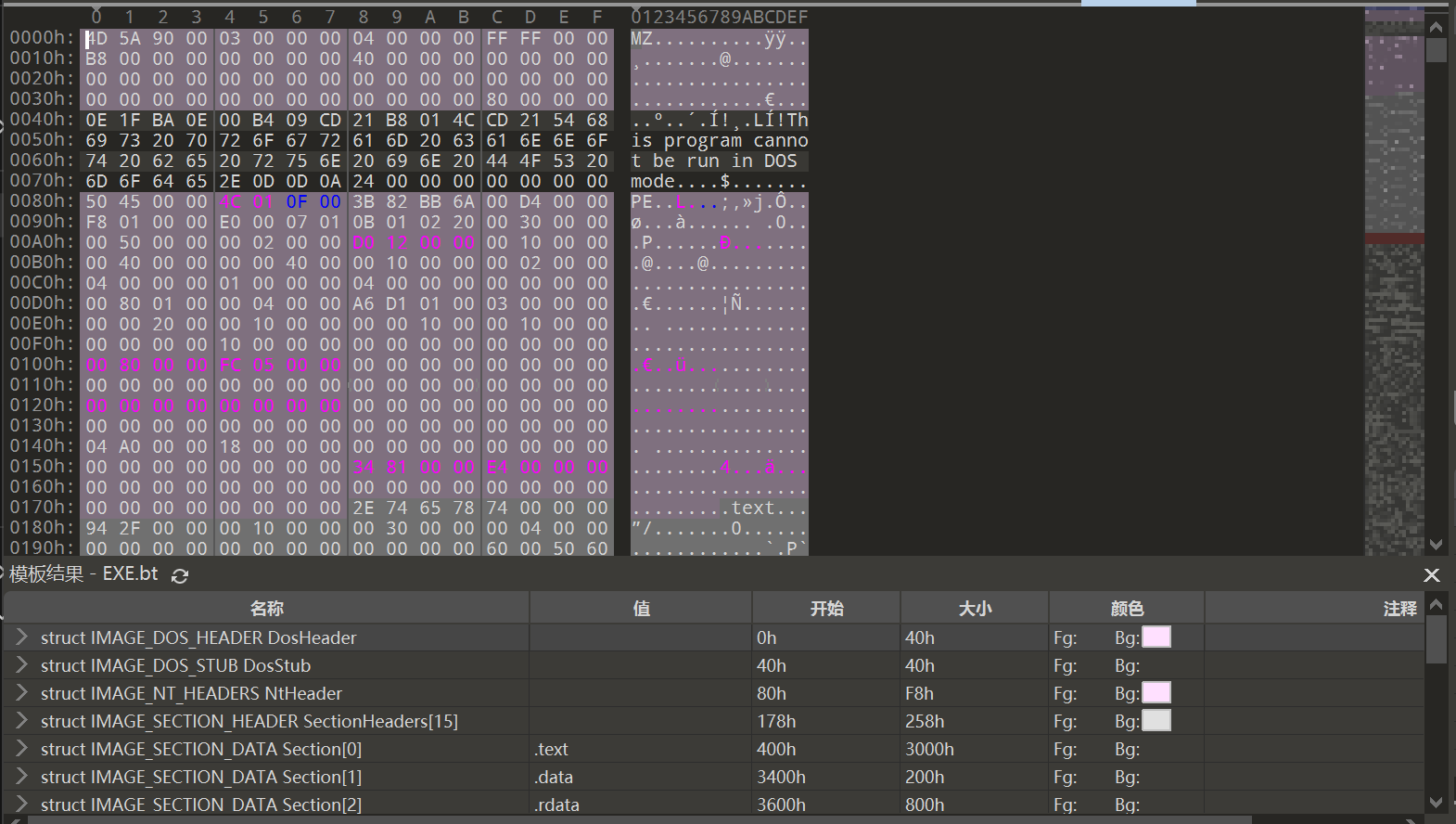Click the SectionHeaders background color swatch
The image size is (1456, 824).
tap(1156, 721)
